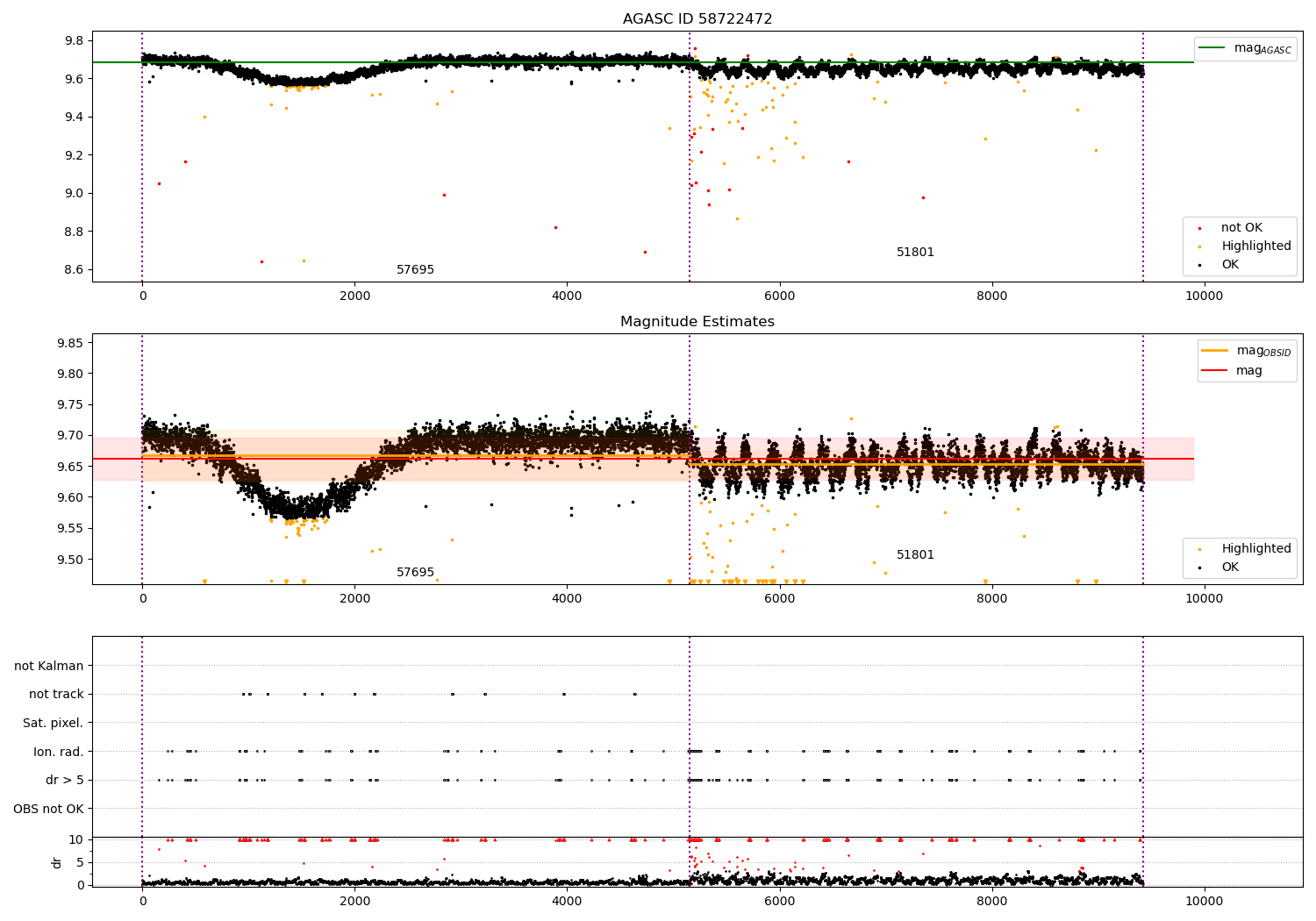The height and width of the screenshot is (921, 1316).
Task: Click the Magnitude Estimates subplot title
Action: coord(697,322)
